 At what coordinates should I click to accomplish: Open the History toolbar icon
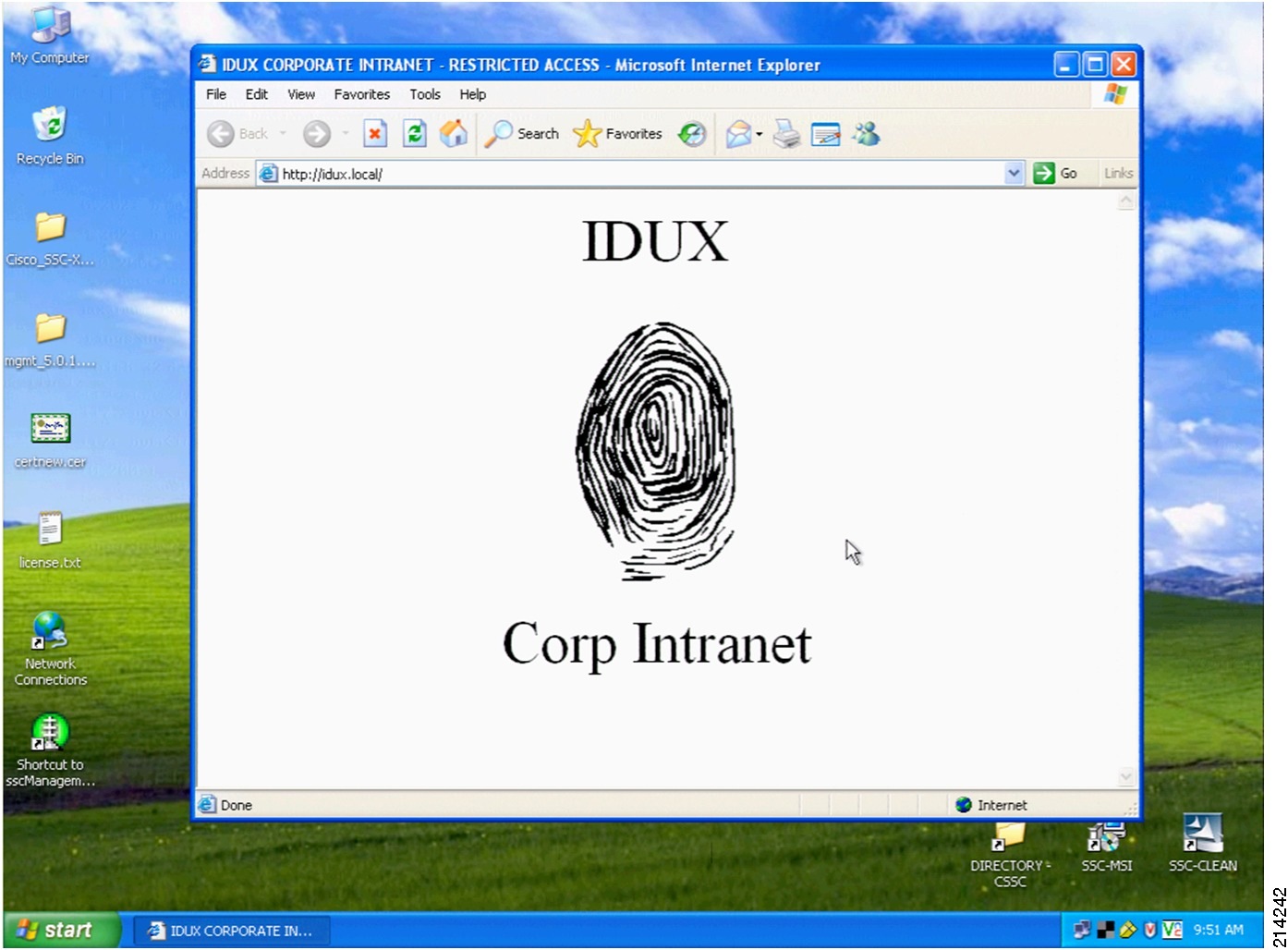[691, 134]
